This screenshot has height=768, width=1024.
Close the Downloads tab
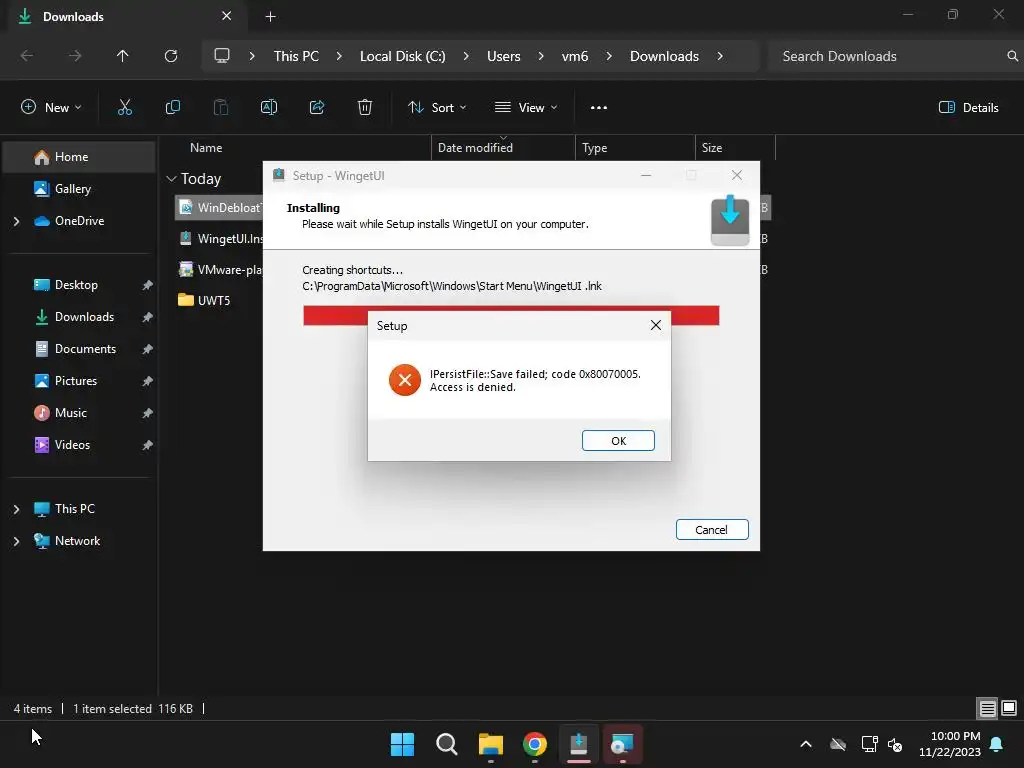tap(227, 16)
